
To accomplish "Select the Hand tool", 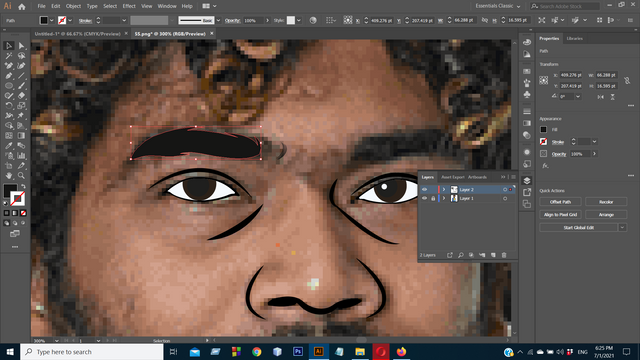I will [x=9, y=176].
